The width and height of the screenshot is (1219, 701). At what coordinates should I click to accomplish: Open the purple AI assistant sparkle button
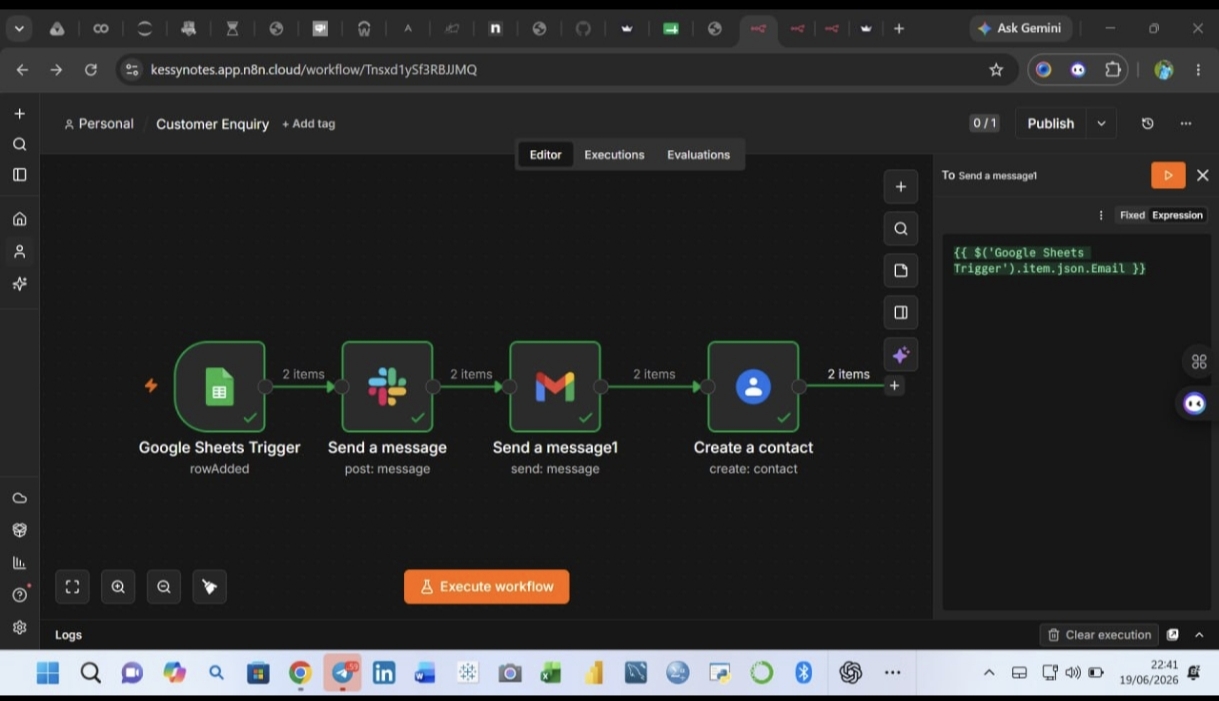(x=901, y=355)
